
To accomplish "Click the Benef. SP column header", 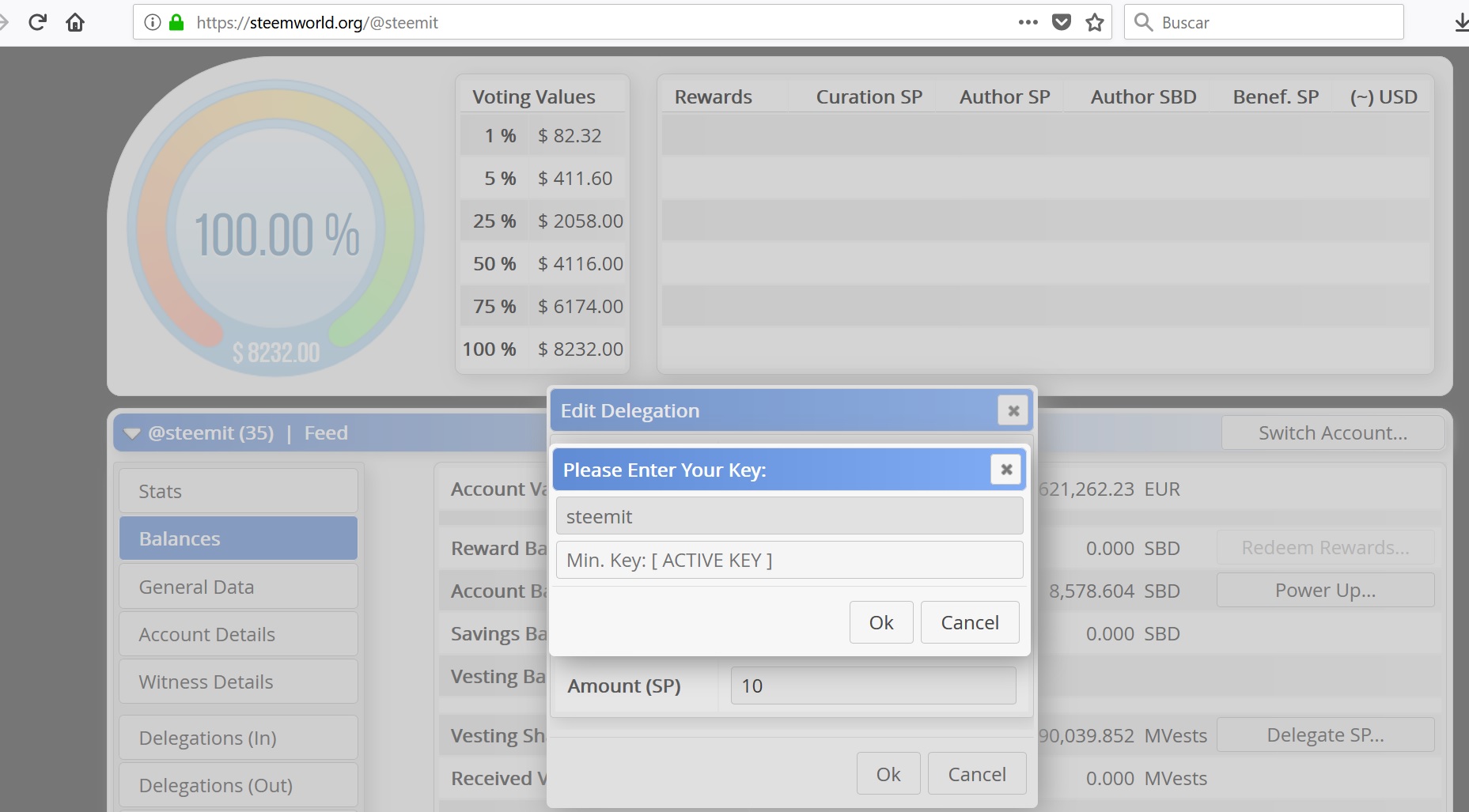I will pyautogui.click(x=1275, y=96).
